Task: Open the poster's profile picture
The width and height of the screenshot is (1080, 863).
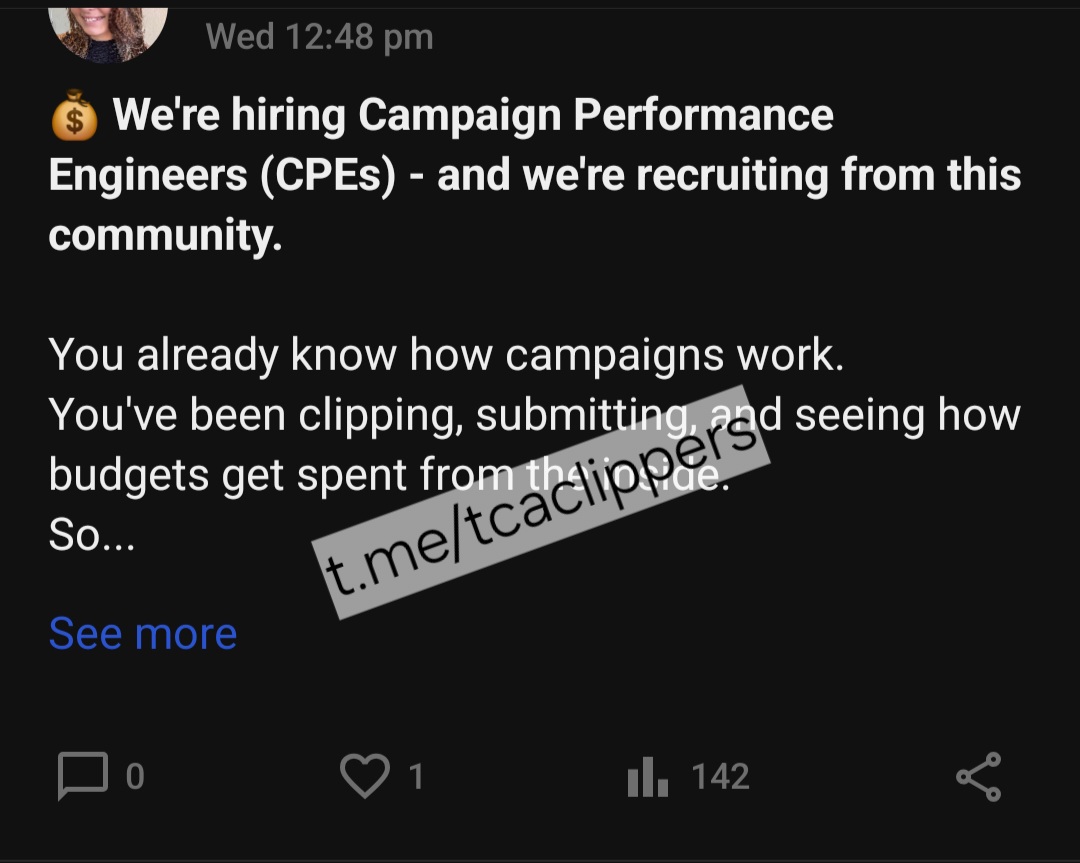Action: tap(108, 30)
